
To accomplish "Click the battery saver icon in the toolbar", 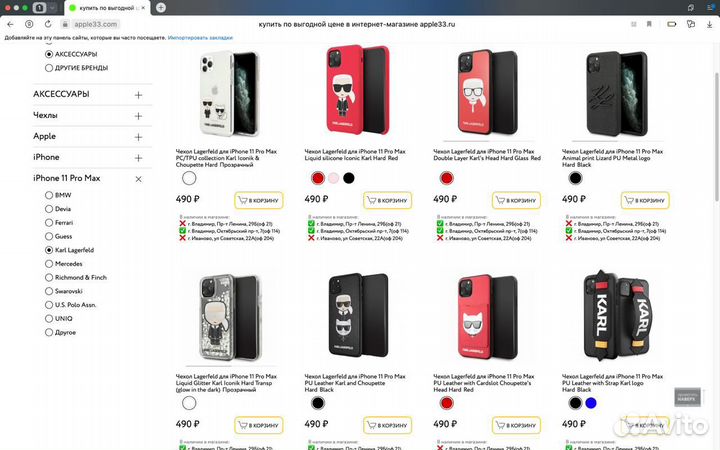I will [x=672, y=24].
